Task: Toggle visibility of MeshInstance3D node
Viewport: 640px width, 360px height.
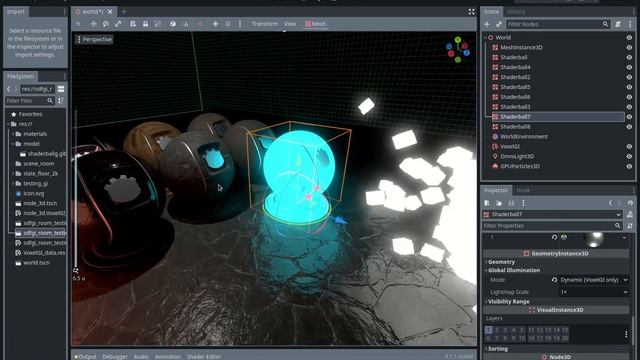Action: pos(629,47)
